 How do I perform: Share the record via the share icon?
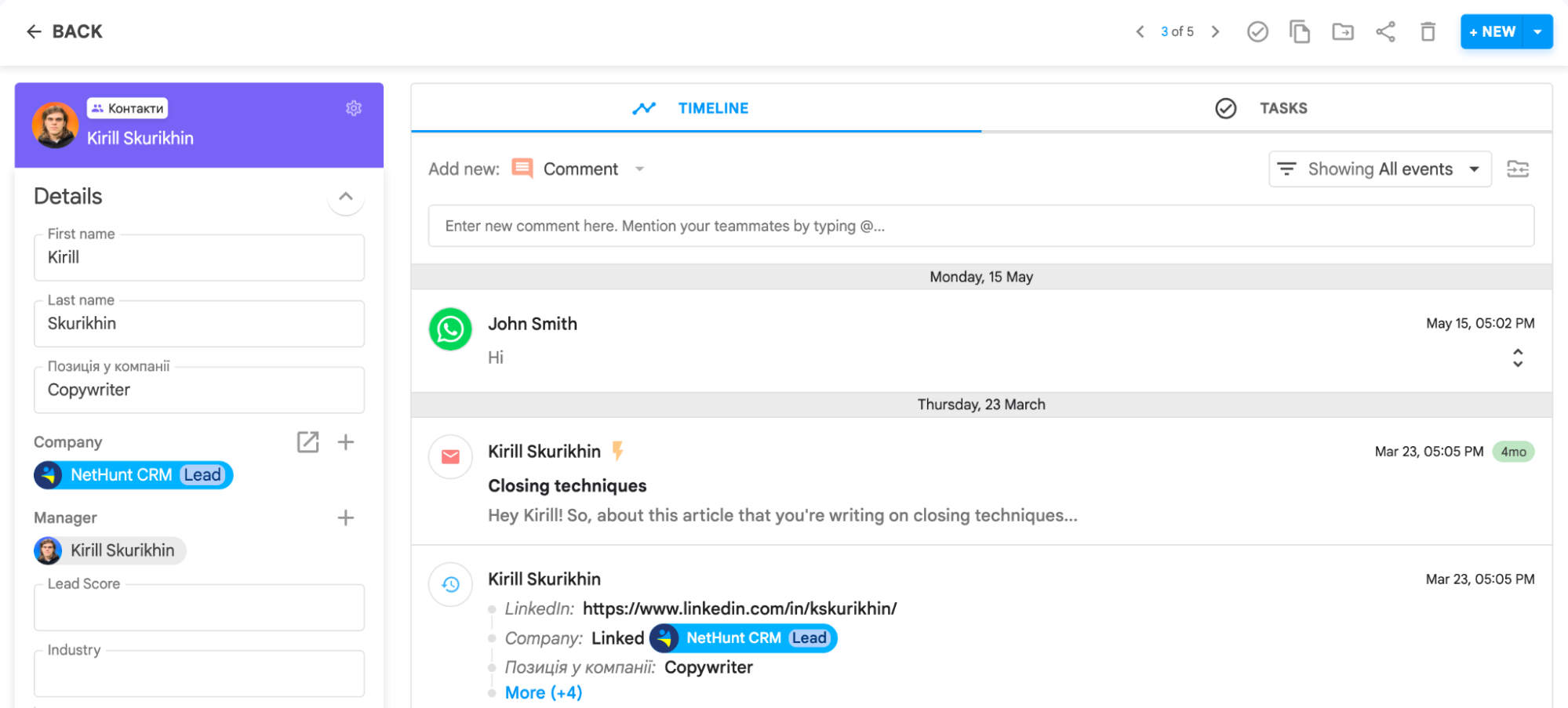1385,31
